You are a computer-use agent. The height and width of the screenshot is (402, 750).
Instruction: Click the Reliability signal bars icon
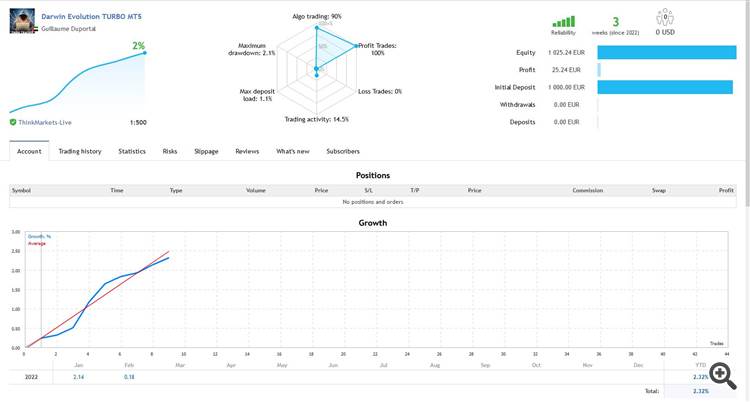click(563, 22)
